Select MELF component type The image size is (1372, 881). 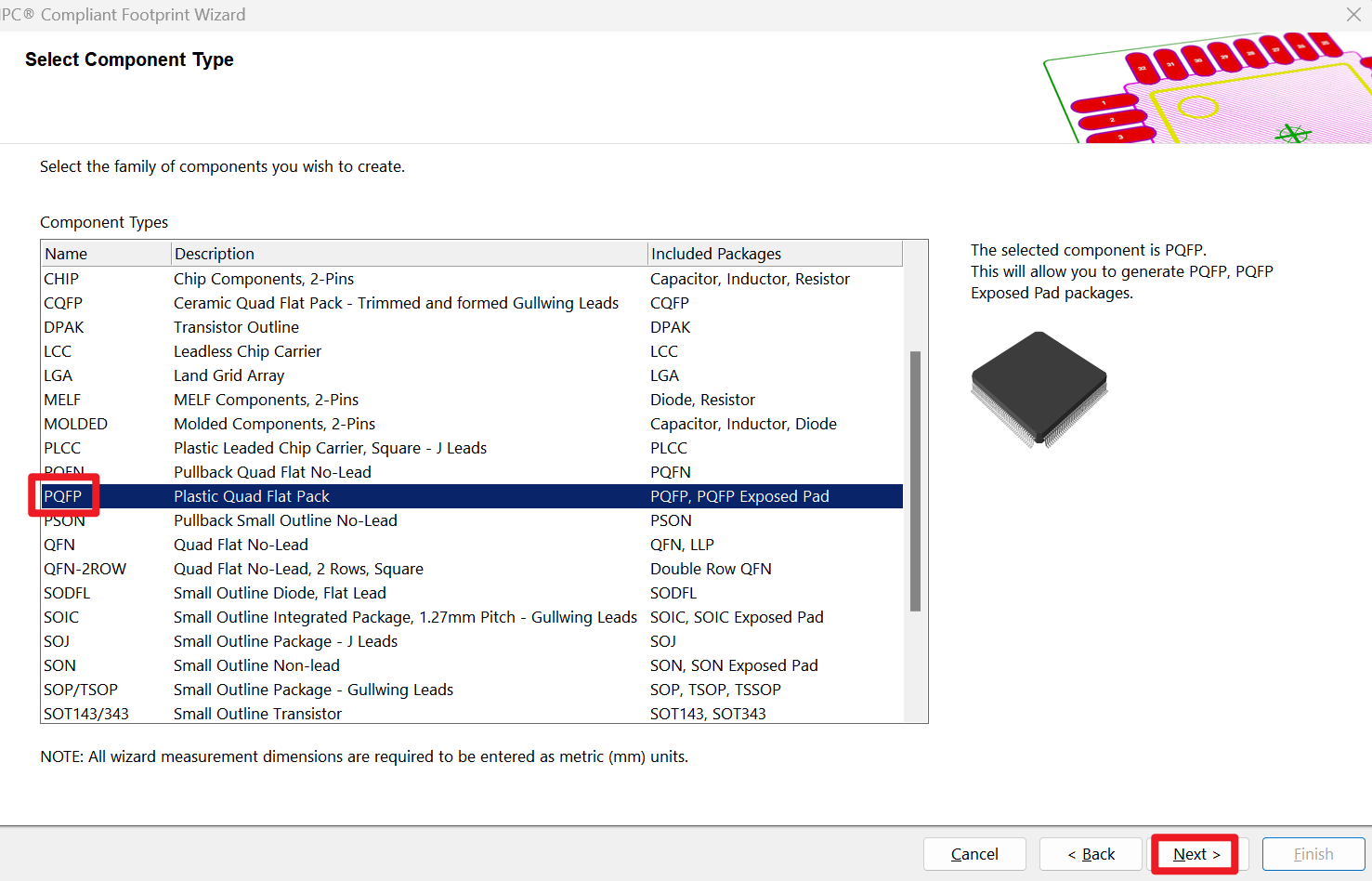(472, 400)
